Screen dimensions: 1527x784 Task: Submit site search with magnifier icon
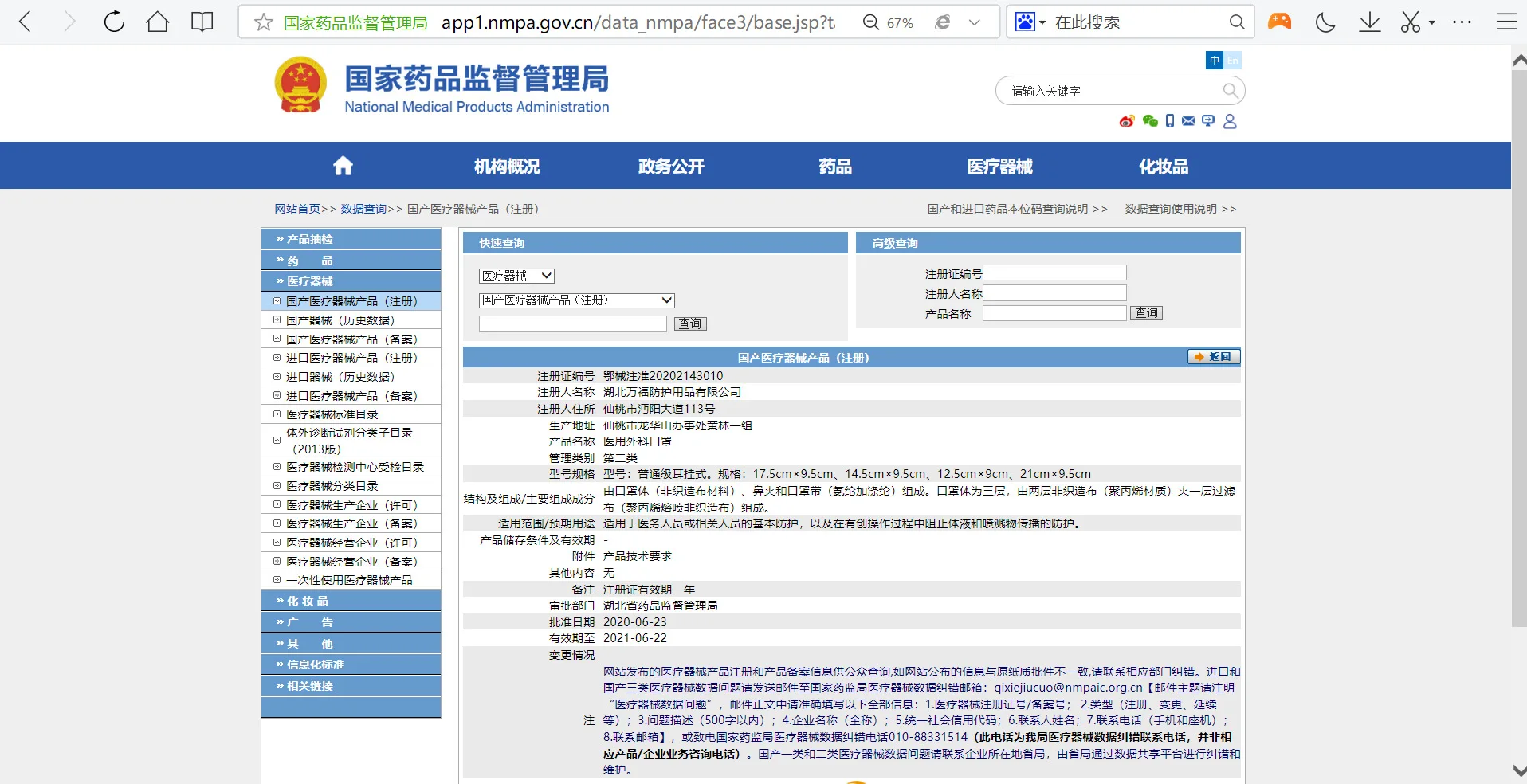coord(1231,91)
